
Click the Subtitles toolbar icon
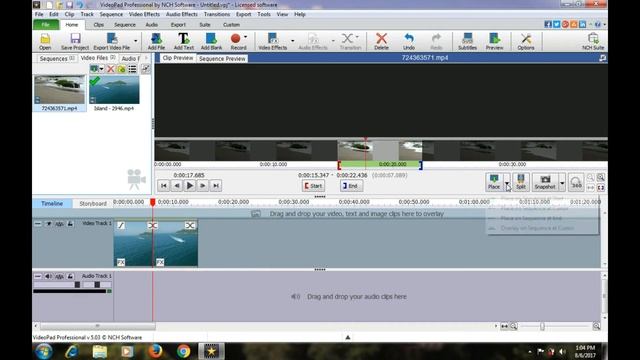point(467,41)
